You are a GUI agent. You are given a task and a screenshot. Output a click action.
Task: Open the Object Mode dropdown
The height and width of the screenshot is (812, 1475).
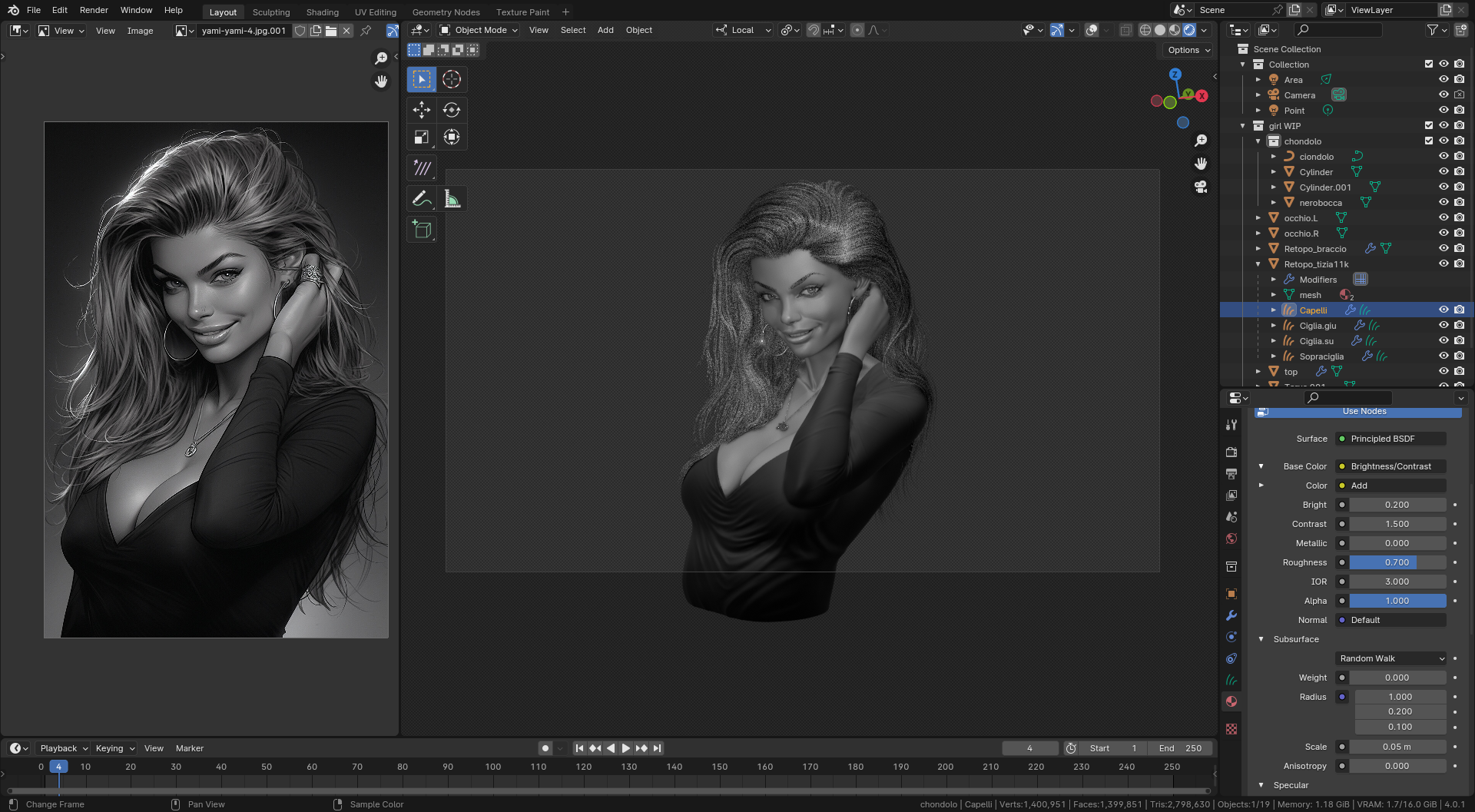click(x=479, y=30)
